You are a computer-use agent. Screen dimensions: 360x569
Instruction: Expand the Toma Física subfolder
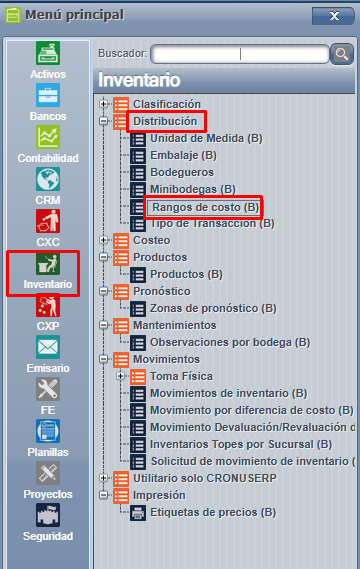[x=121, y=376]
